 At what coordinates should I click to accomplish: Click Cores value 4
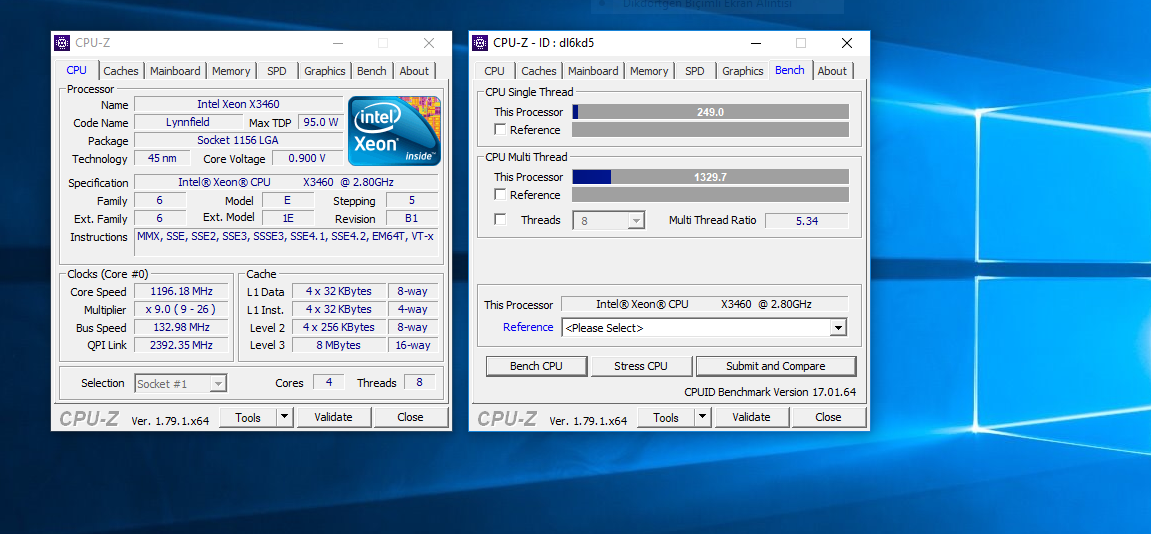pyautogui.click(x=329, y=382)
